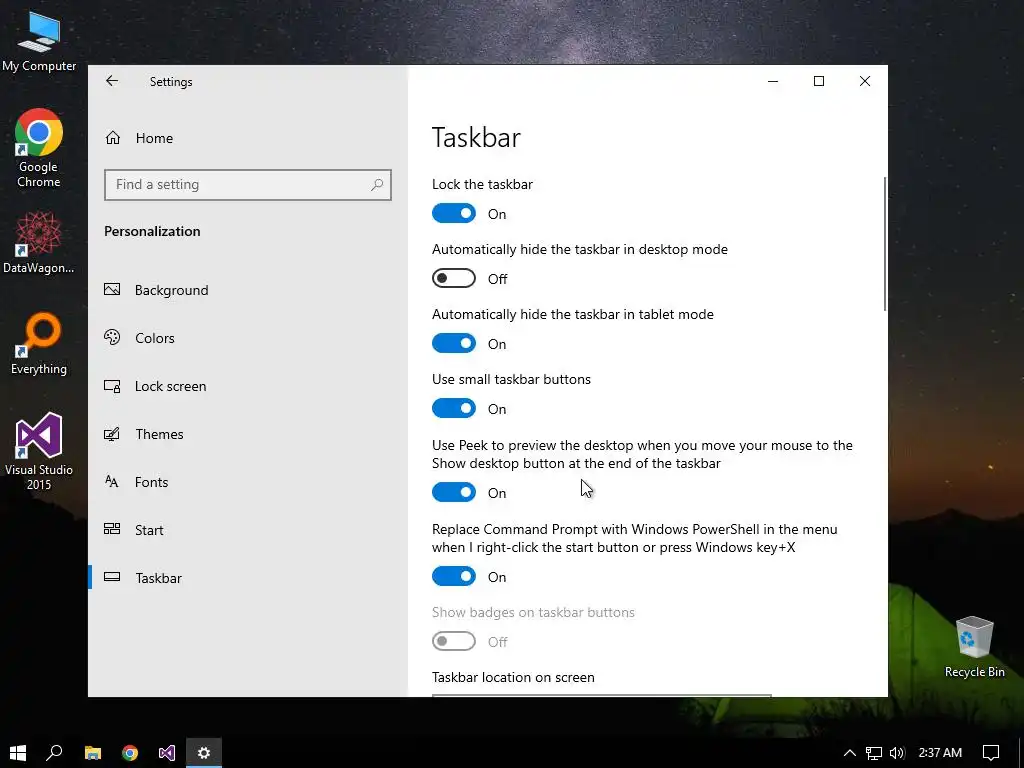This screenshot has width=1024, height=768.
Task: Select My Computer desktop icon
Action: click(x=39, y=40)
